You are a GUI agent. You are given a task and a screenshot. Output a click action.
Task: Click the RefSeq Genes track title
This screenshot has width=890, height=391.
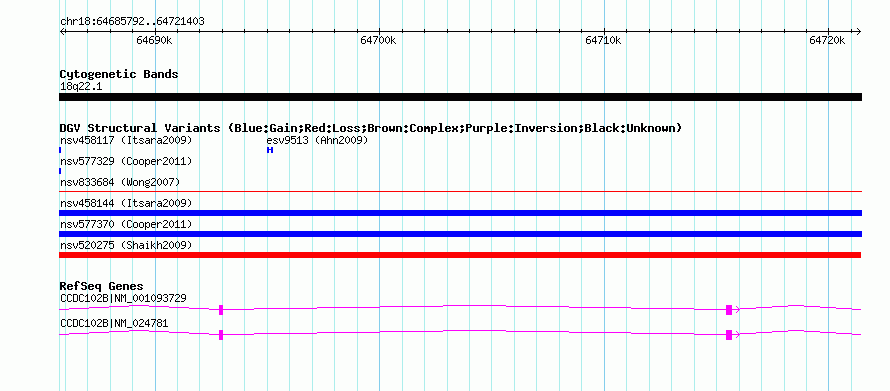point(102,286)
